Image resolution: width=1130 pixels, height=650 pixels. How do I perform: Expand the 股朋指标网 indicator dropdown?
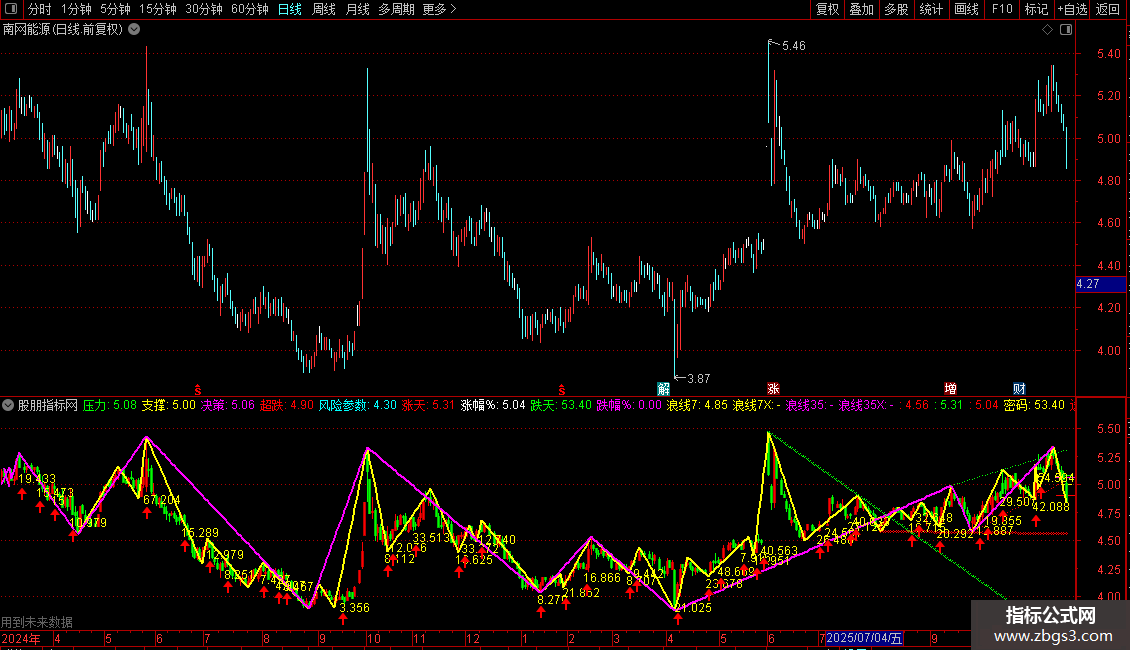tap(8, 405)
